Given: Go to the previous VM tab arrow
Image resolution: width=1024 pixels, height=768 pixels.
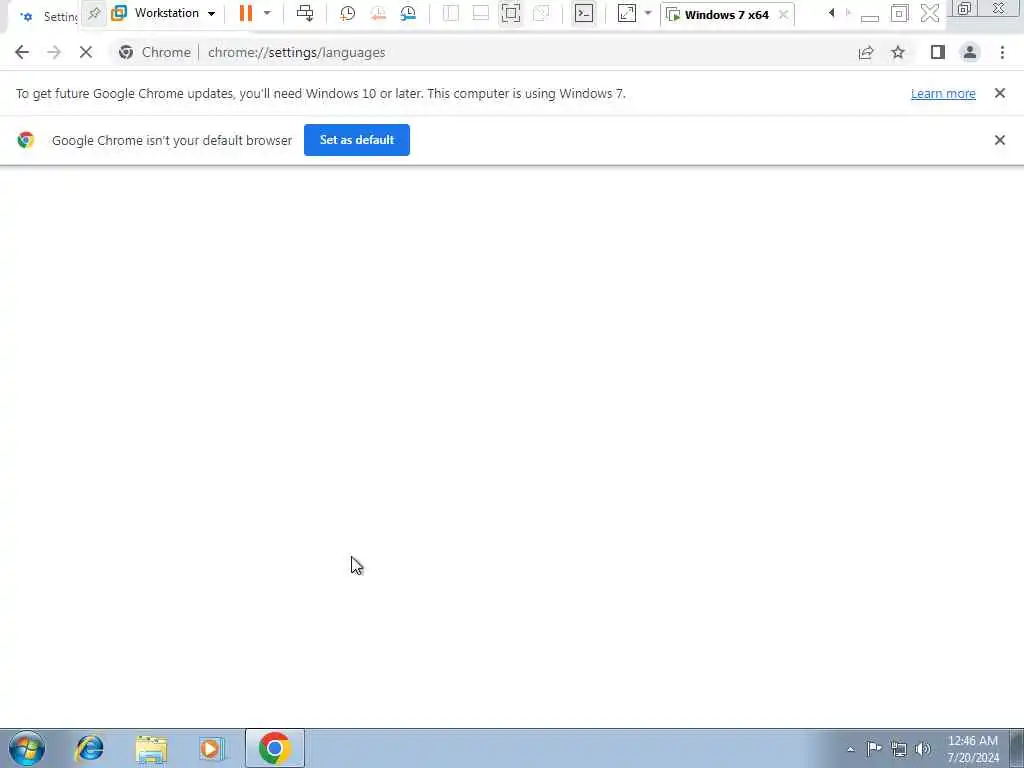Looking at the screenshot, I should 831,12.
